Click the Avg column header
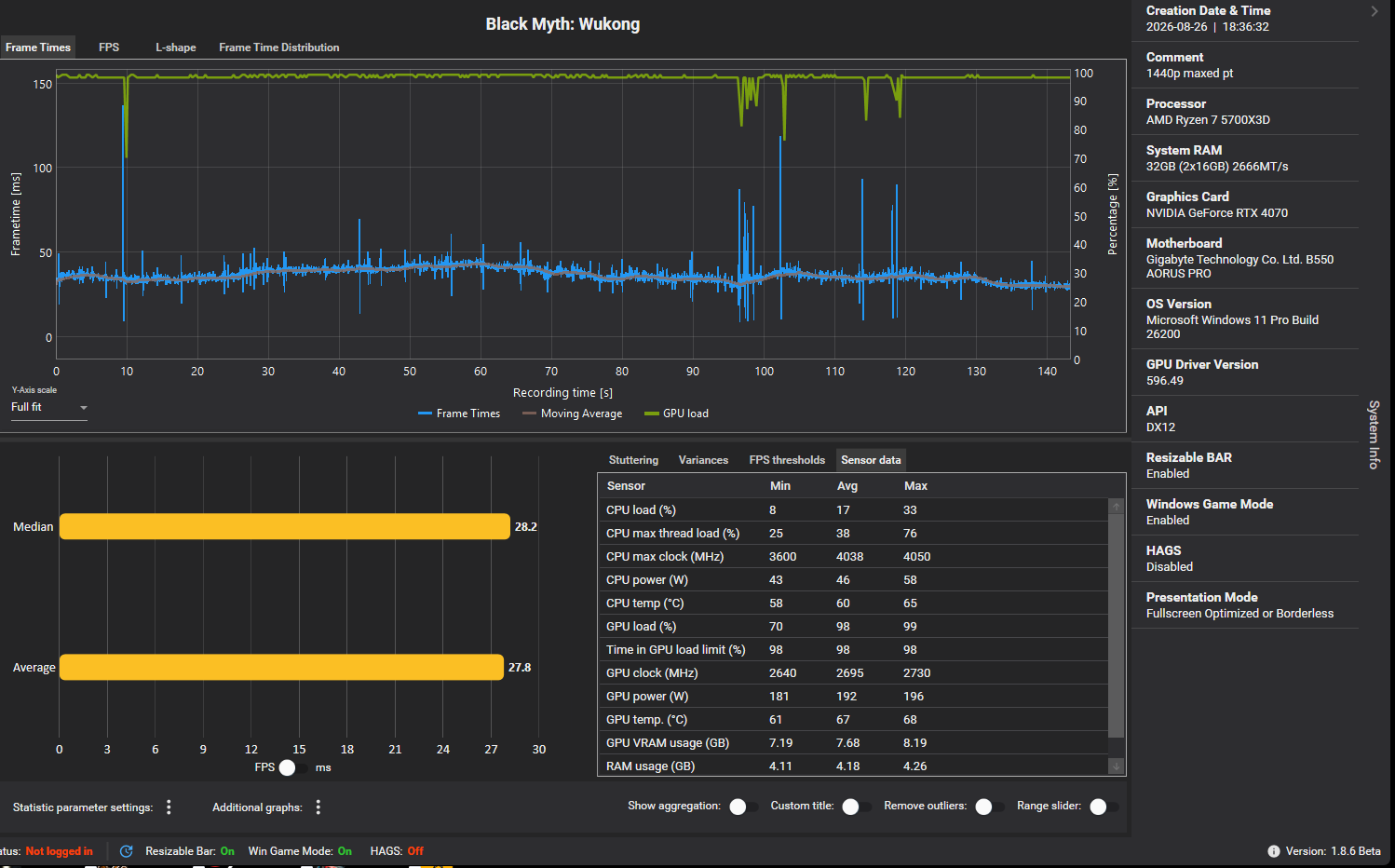 (847, 486)
